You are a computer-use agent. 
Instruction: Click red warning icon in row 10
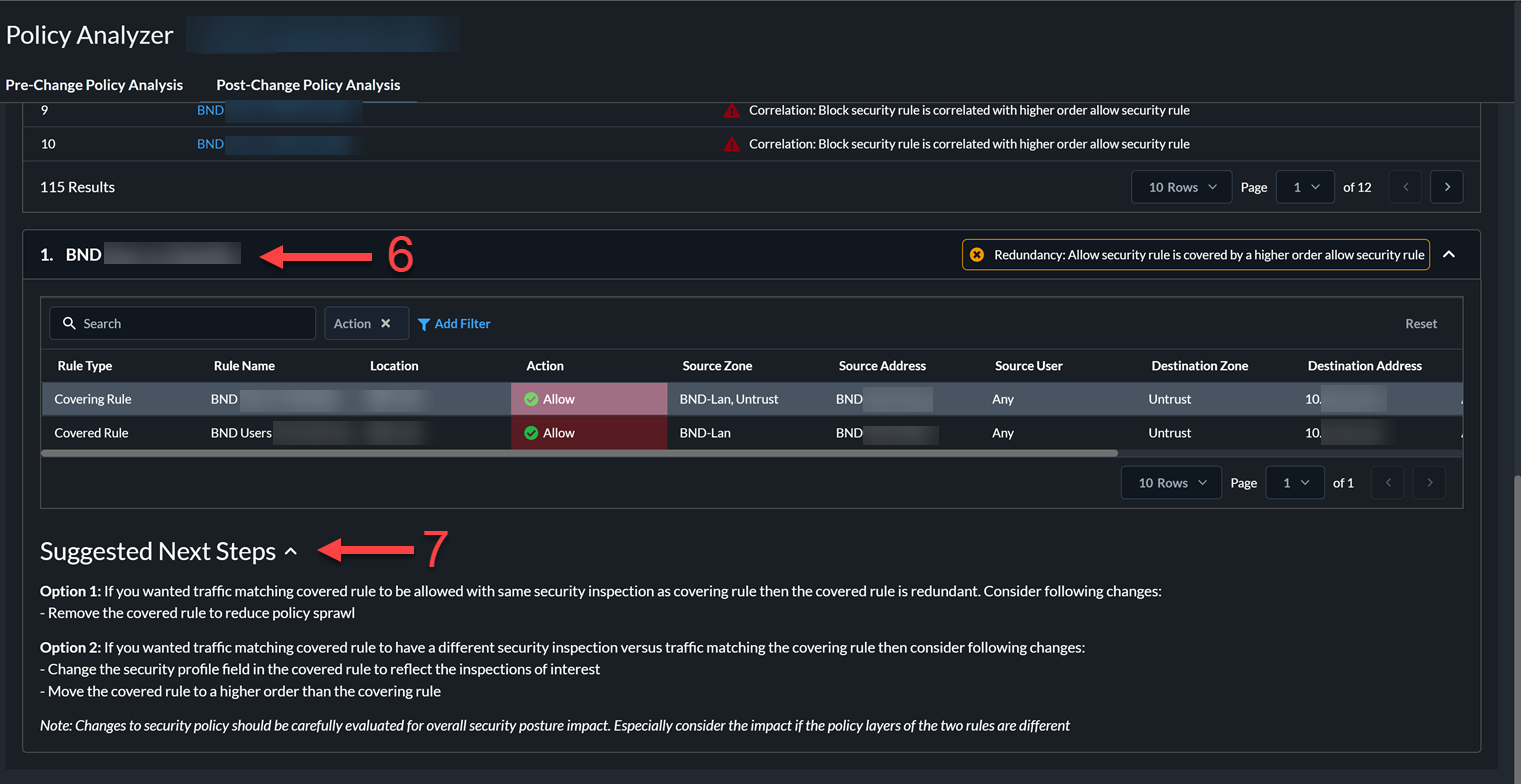(x=731, y=144)
